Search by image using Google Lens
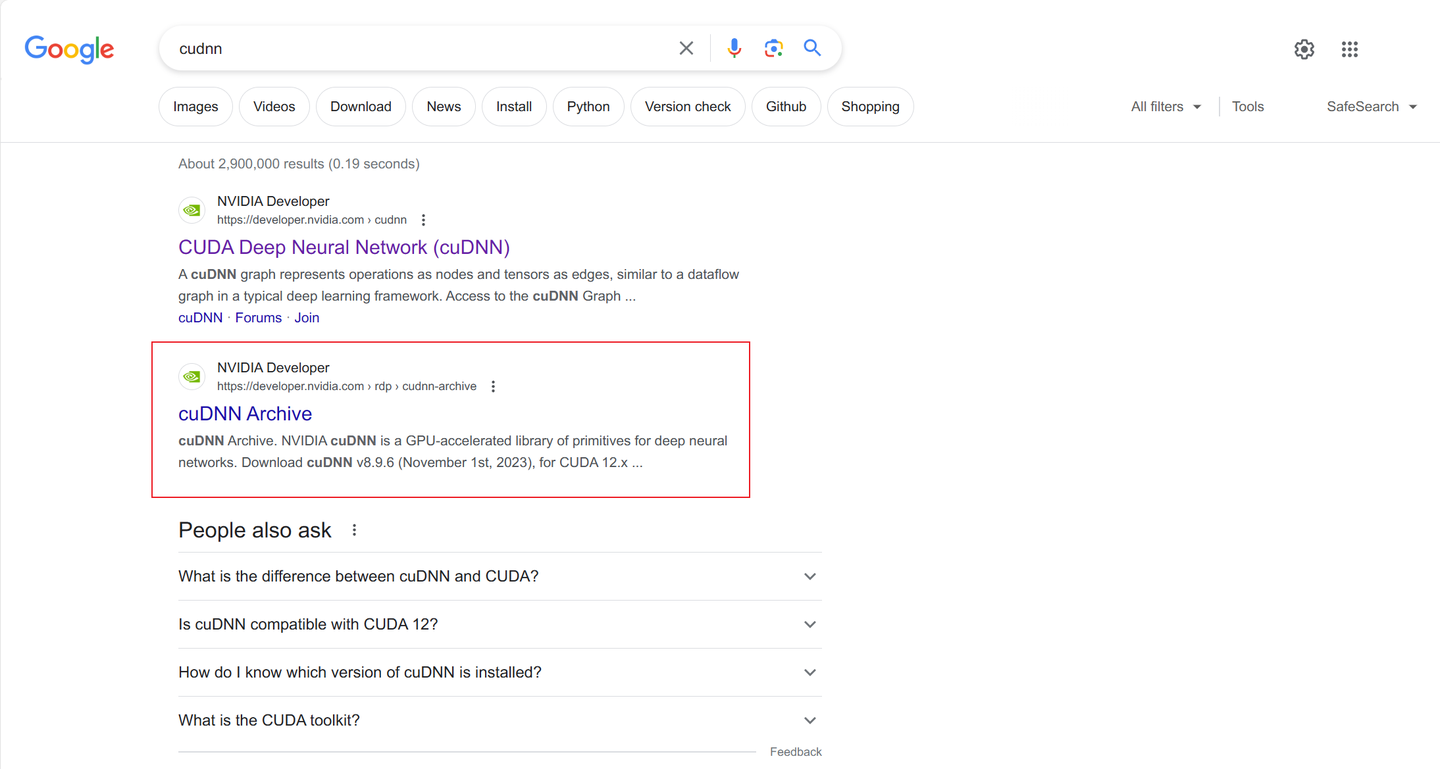The width and height of the screenshot is (1440, 769). [773, 47]
